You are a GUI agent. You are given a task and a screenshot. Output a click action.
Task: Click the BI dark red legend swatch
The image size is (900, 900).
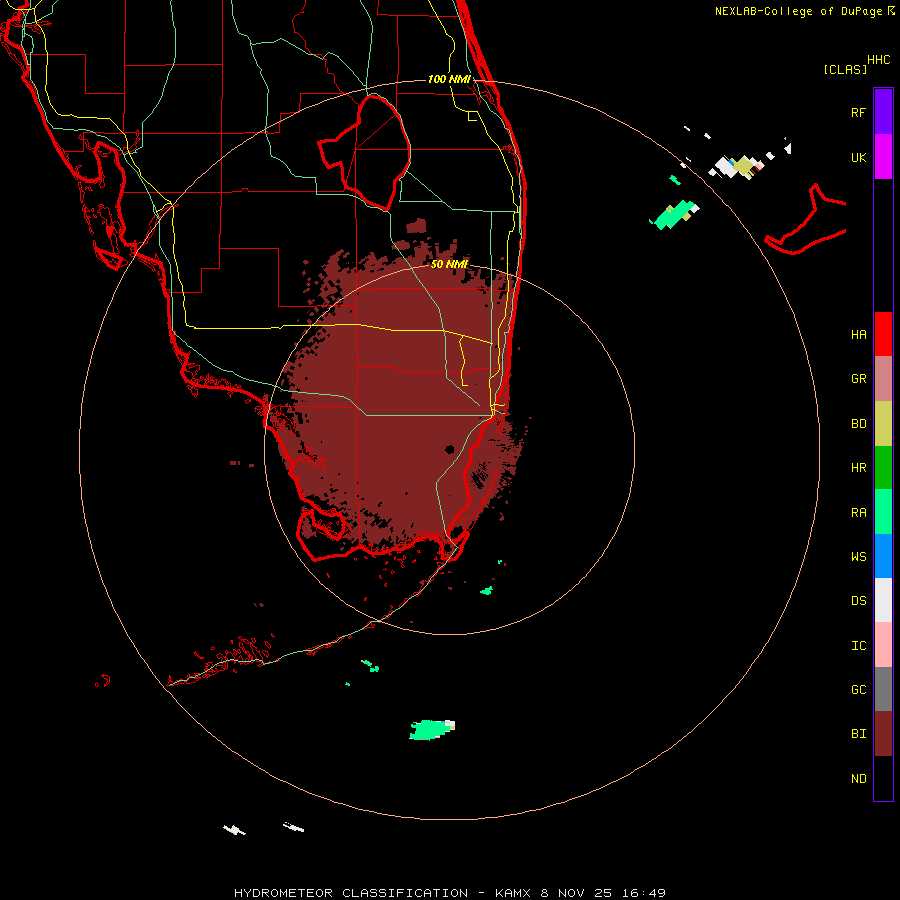tap(883, 734)
